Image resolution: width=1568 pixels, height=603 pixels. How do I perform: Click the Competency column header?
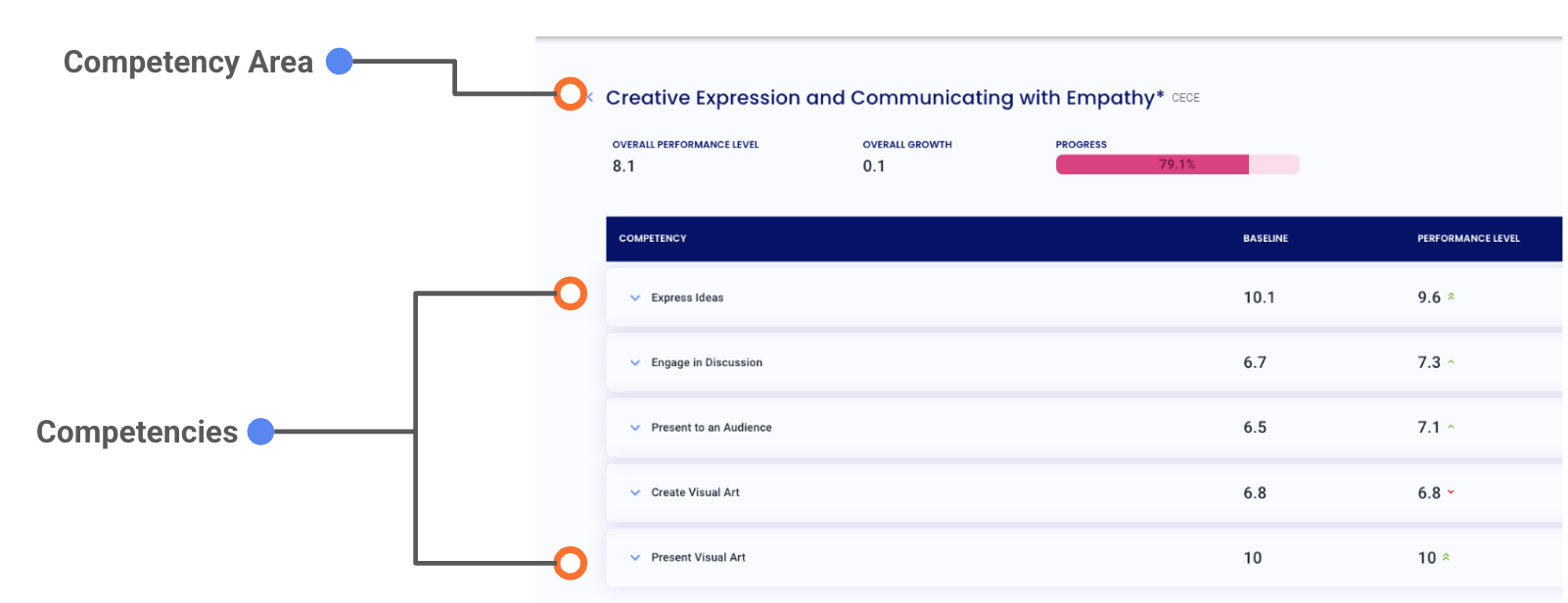(652, 238)
